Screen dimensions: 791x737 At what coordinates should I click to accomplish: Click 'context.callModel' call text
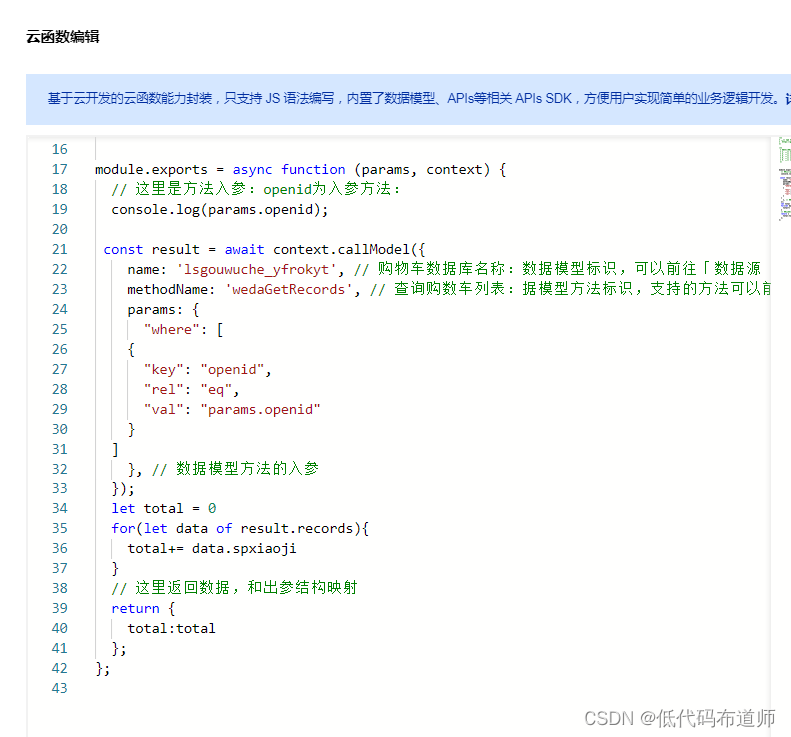pyautogui.click(x=341, y=249)
